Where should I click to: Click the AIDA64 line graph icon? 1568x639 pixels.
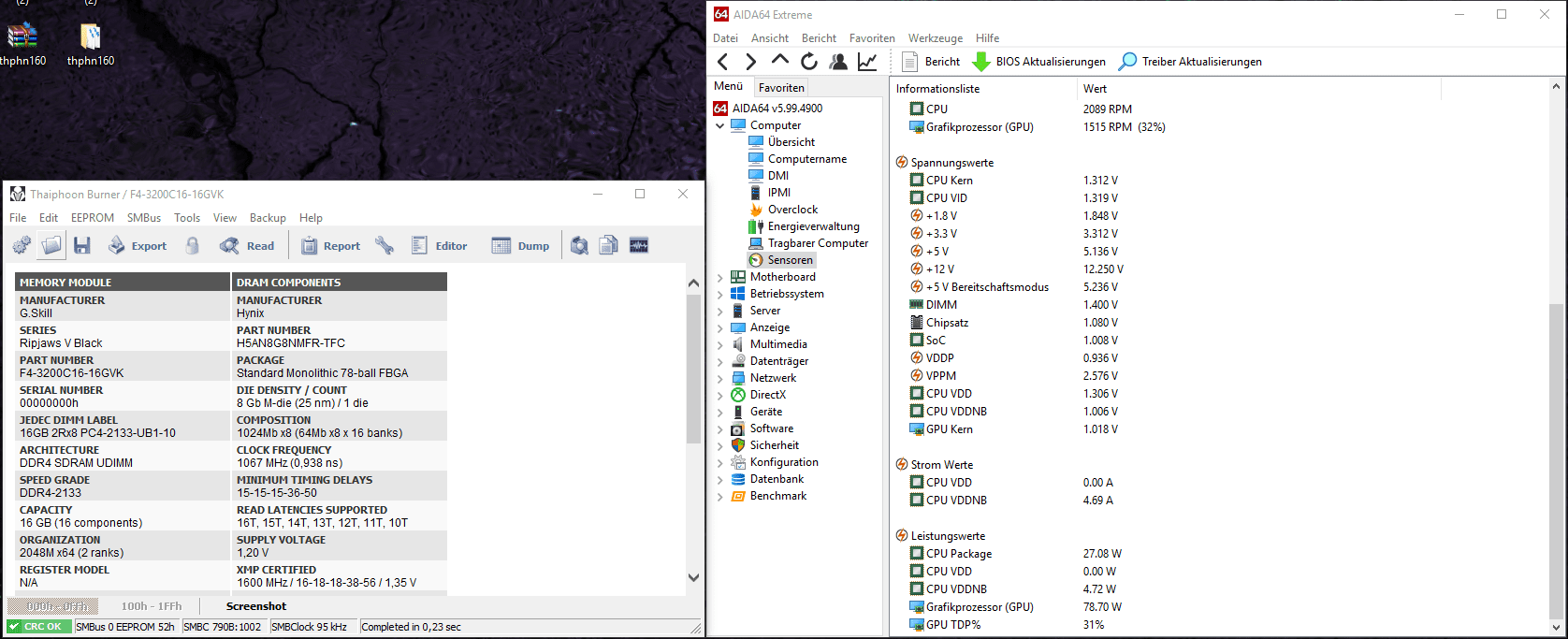(x=867, y=62)
